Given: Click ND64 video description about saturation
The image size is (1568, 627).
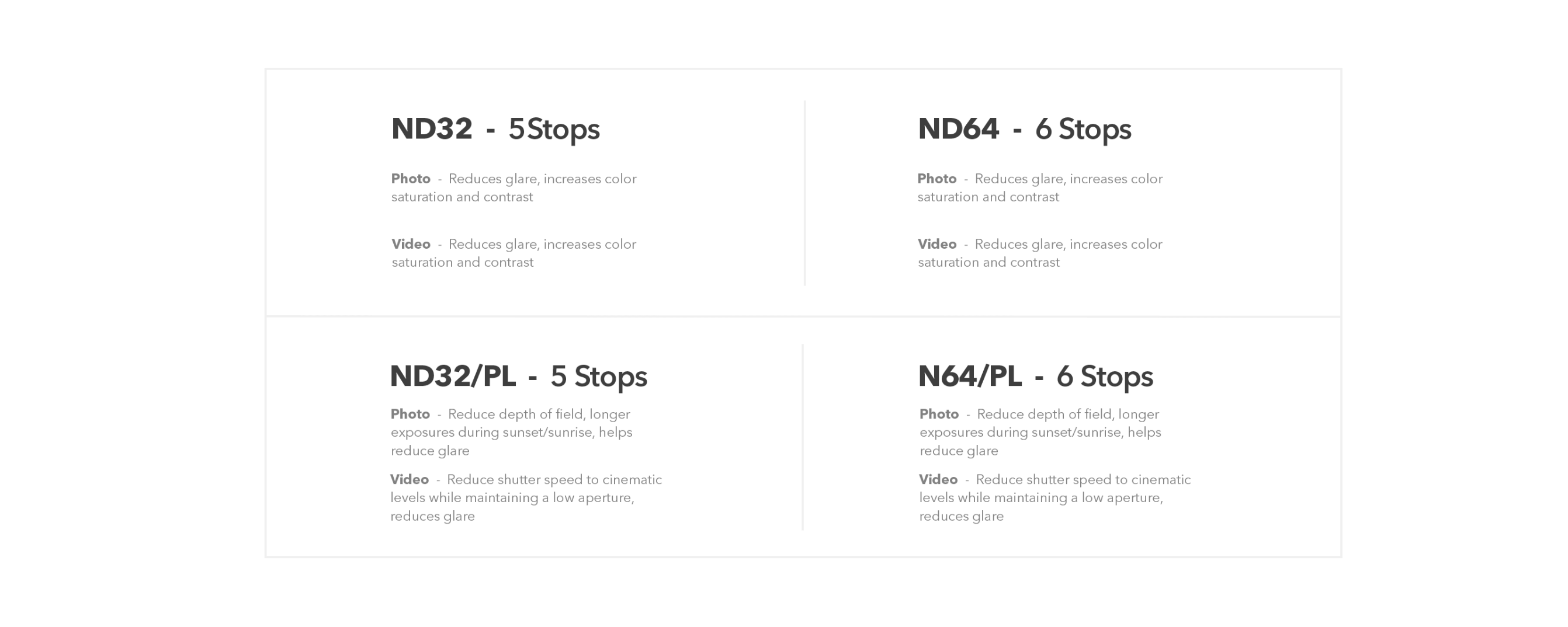Looking at the screenshot, I should [x=1040, y=253].
